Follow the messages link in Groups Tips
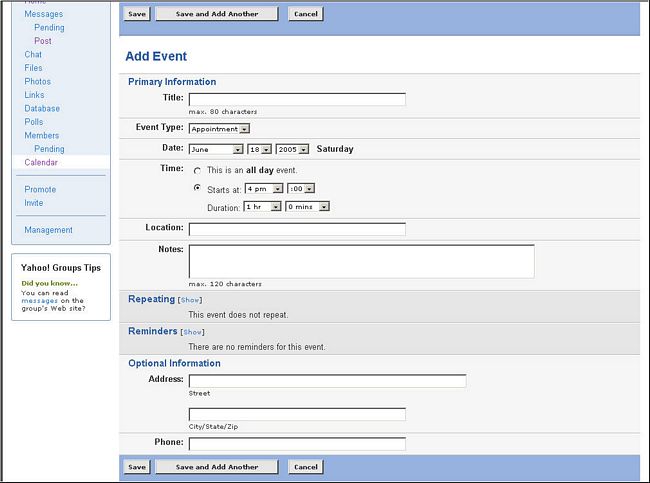This screenshot has width=650, height=483. point(39,301)
